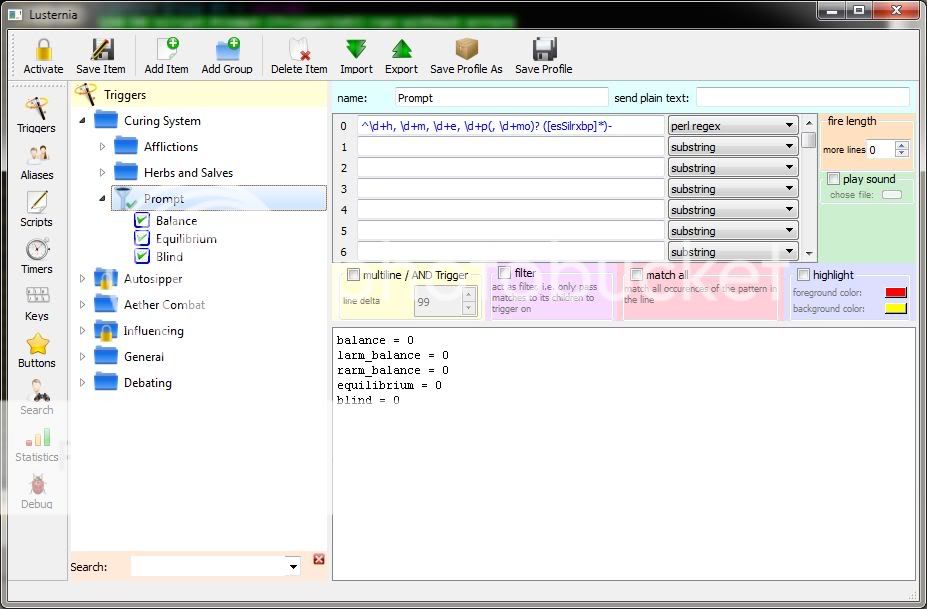Expand the Herbs and Salves group

(x=102, y=173)
